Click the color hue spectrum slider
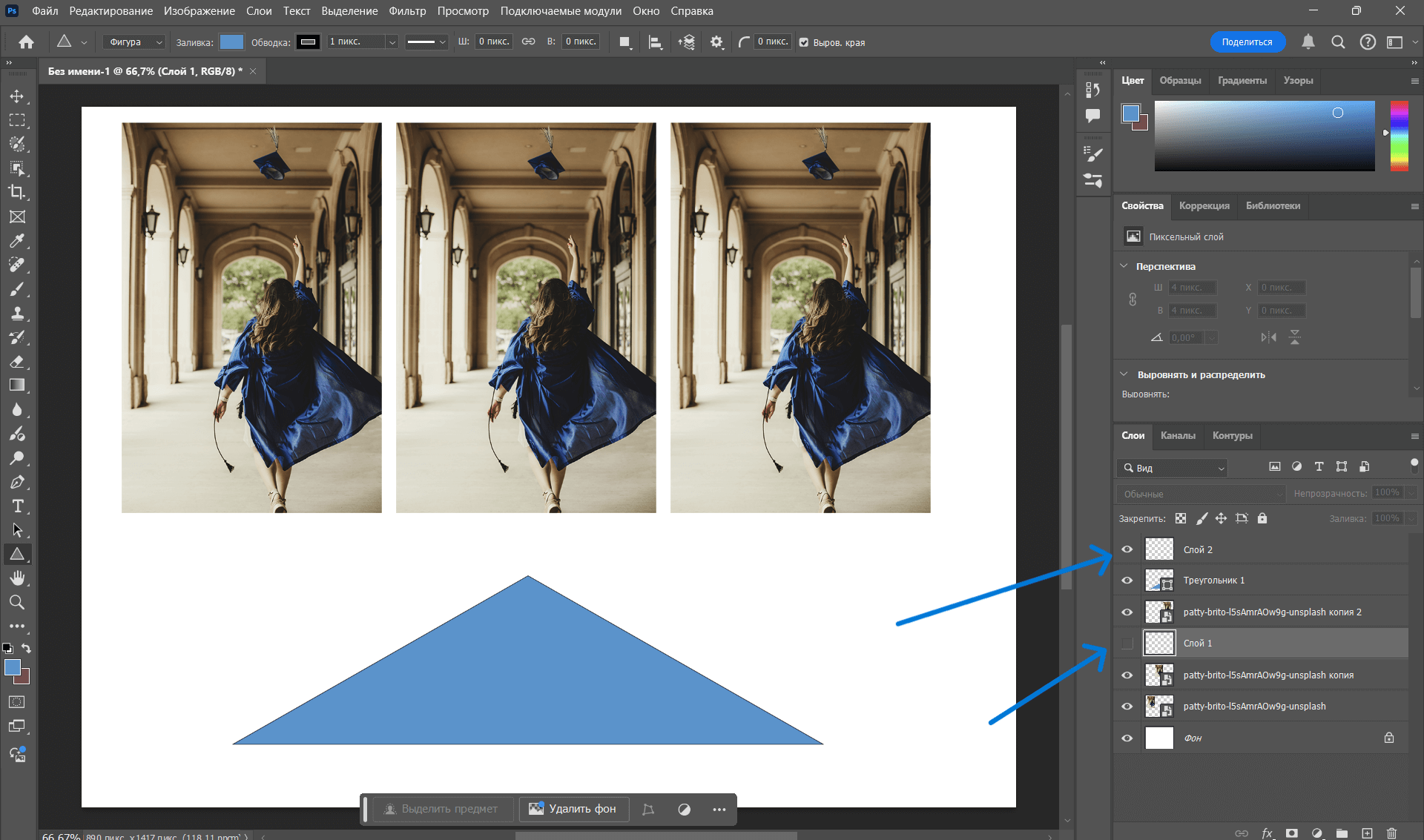Screen dimensions: 1424x840 [x=1400, y=136]
